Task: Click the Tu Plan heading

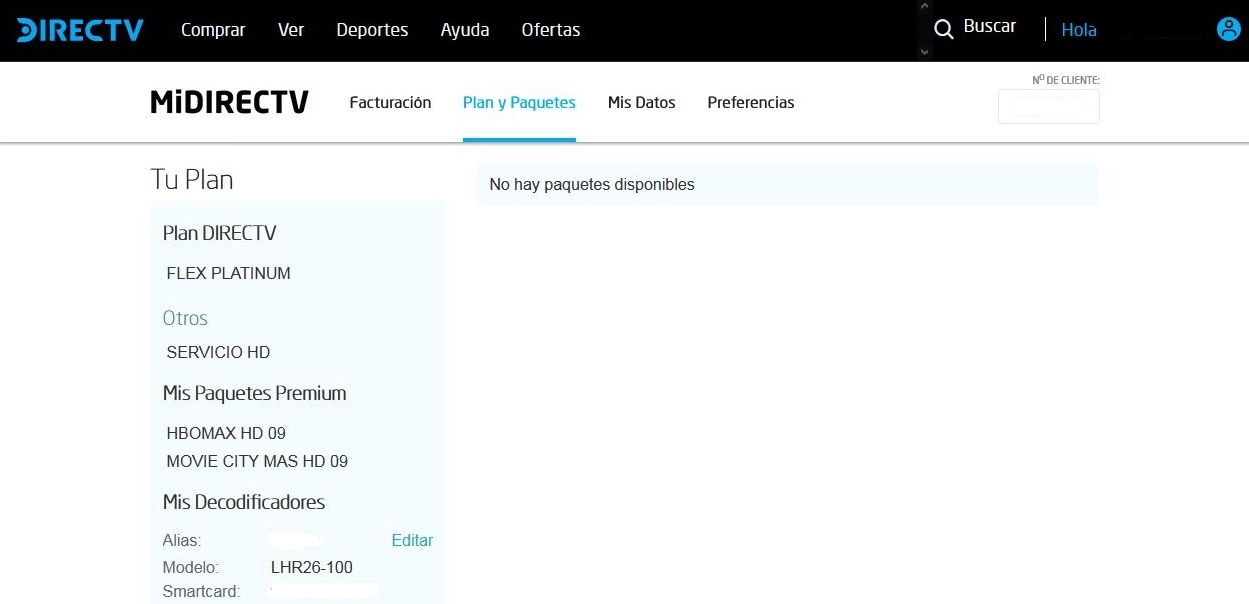Action: click(x=192, y=180)
